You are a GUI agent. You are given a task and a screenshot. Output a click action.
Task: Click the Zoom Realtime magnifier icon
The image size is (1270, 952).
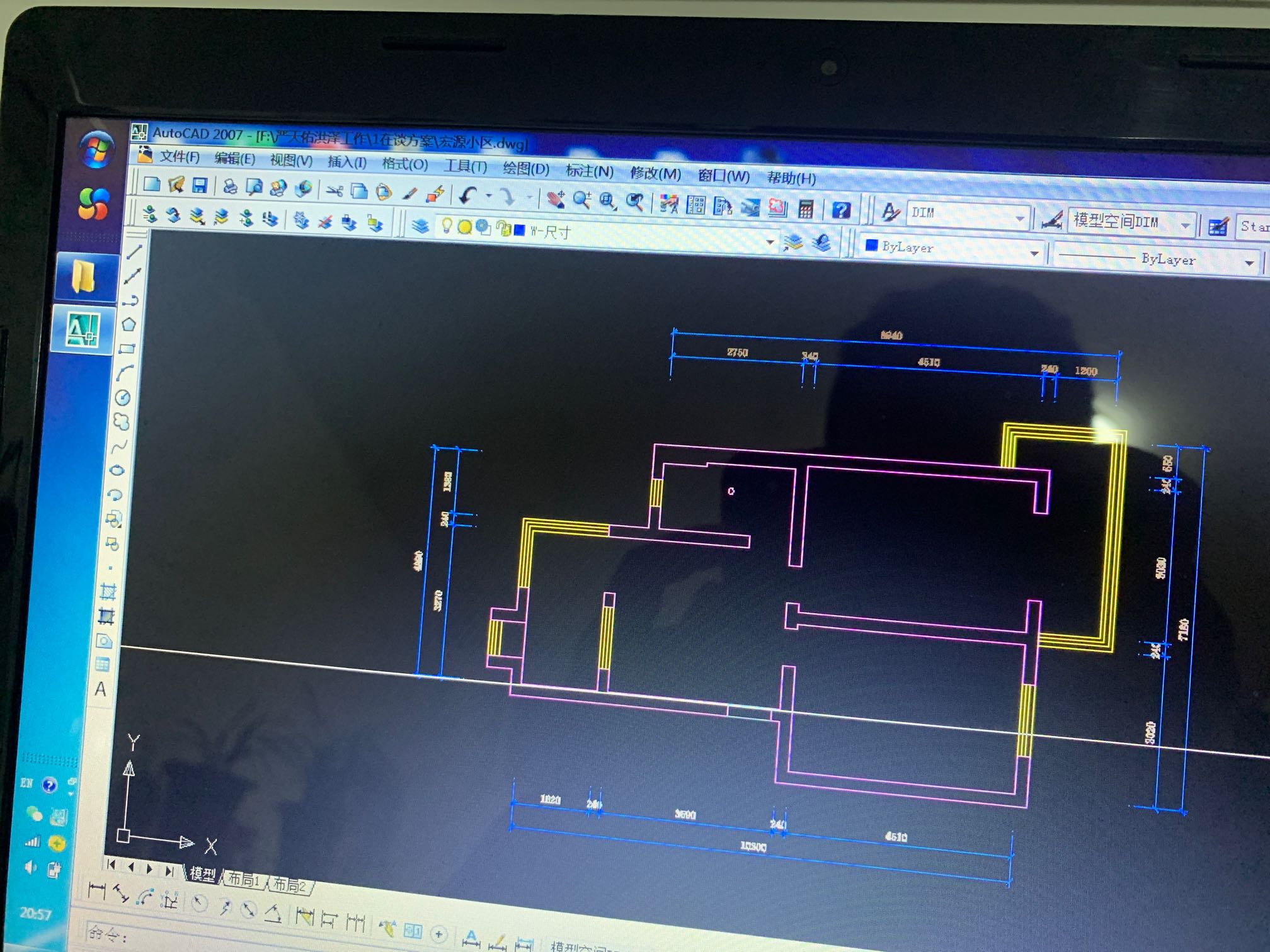pos(581,200)
